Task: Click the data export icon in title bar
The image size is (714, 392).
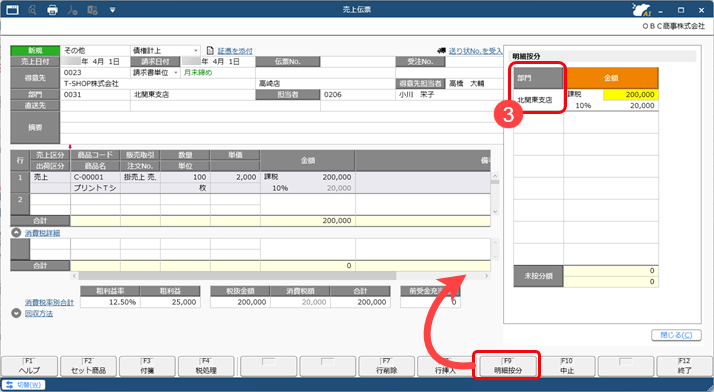Action: [x=92, y=10]
